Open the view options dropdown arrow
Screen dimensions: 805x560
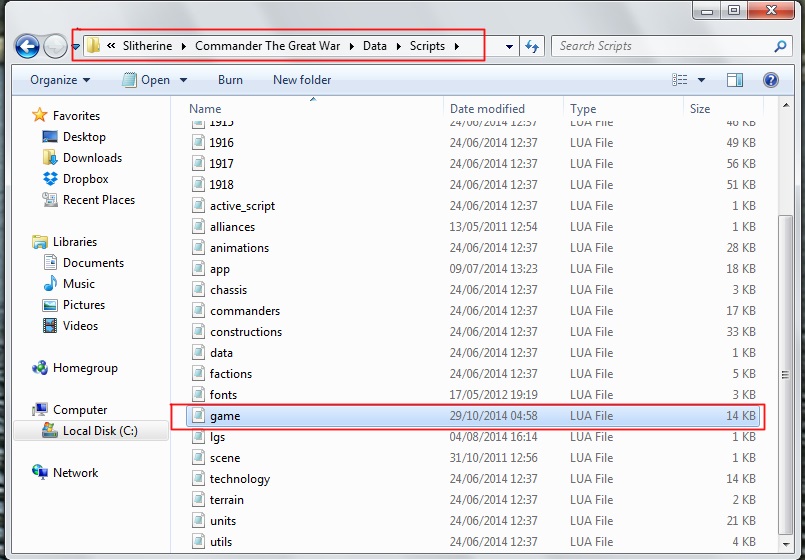pyautogui.click(x=701, y=80)
